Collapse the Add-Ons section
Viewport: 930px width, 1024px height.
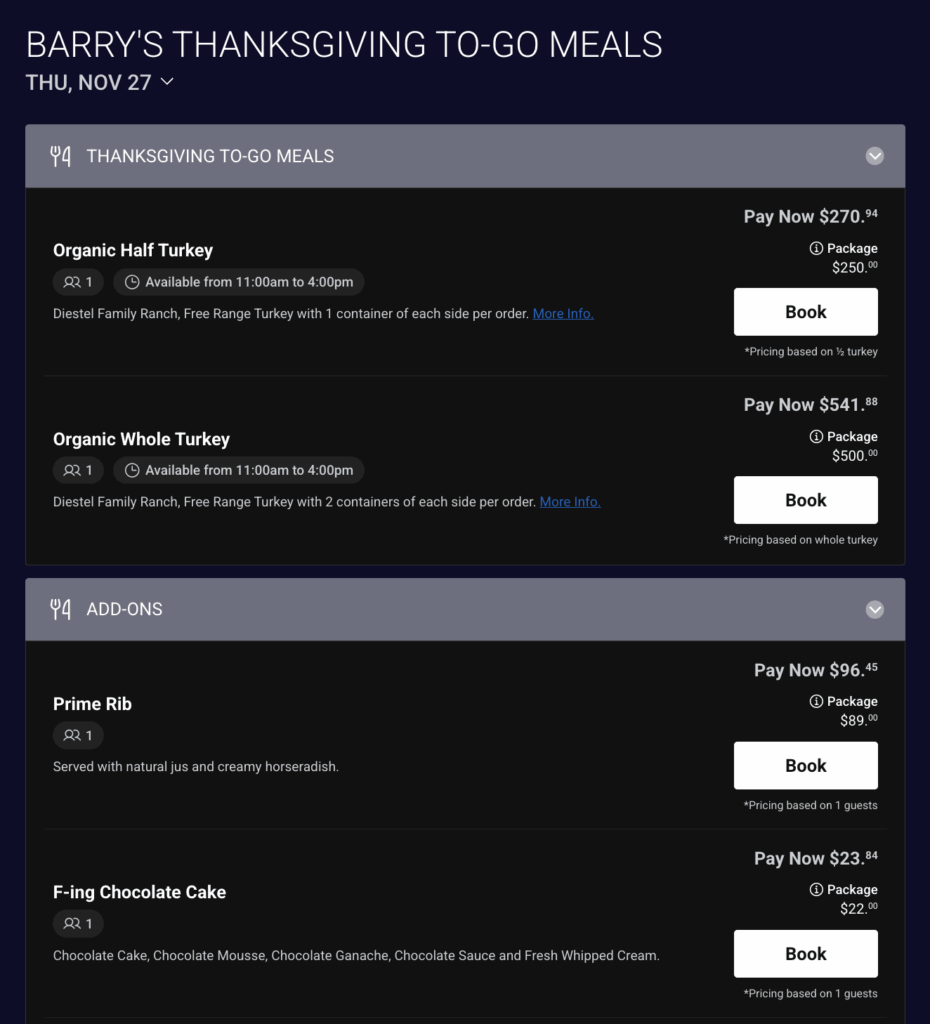875,609
